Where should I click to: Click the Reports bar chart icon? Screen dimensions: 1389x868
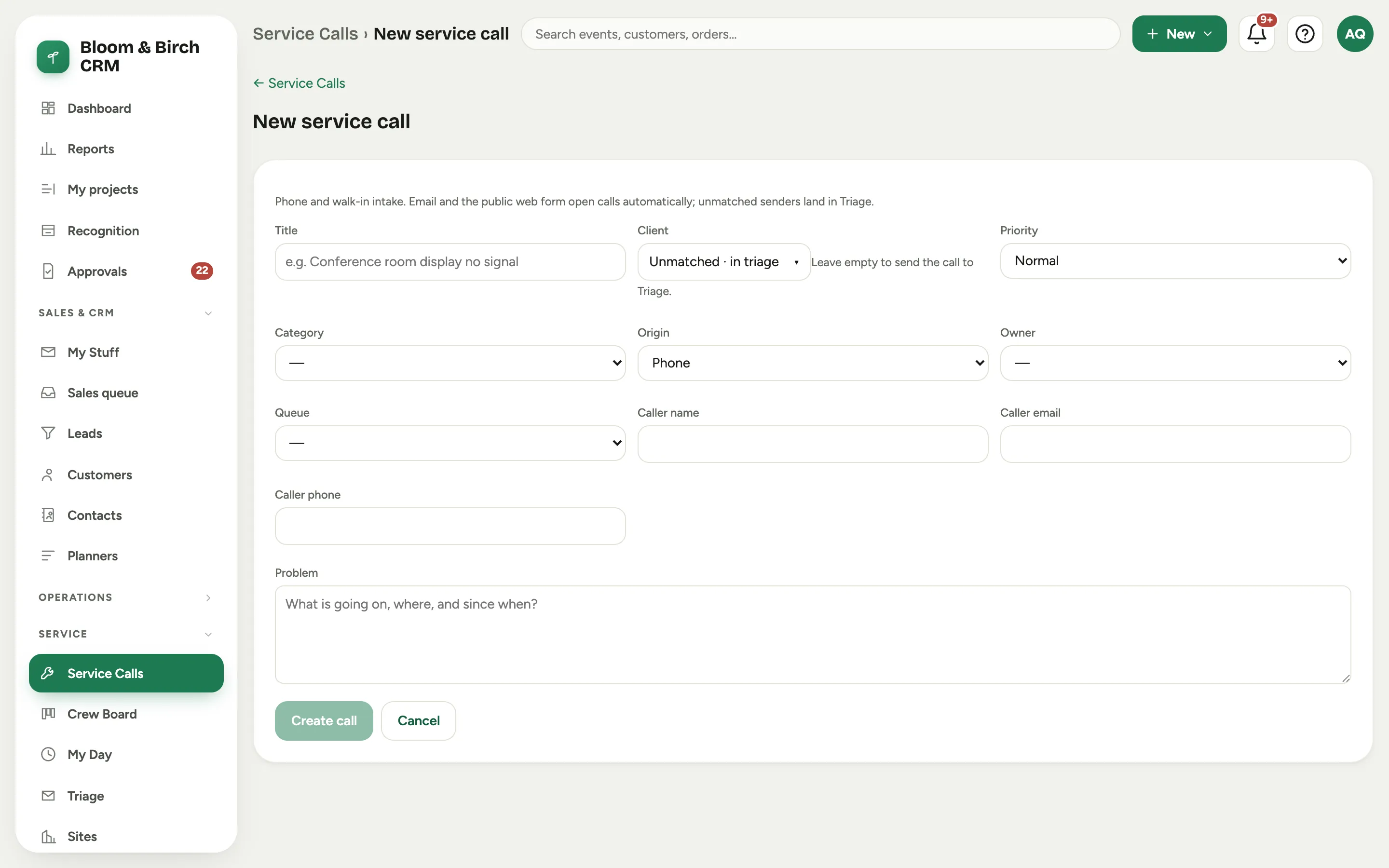pyautogui.click(x=48, y=149)
